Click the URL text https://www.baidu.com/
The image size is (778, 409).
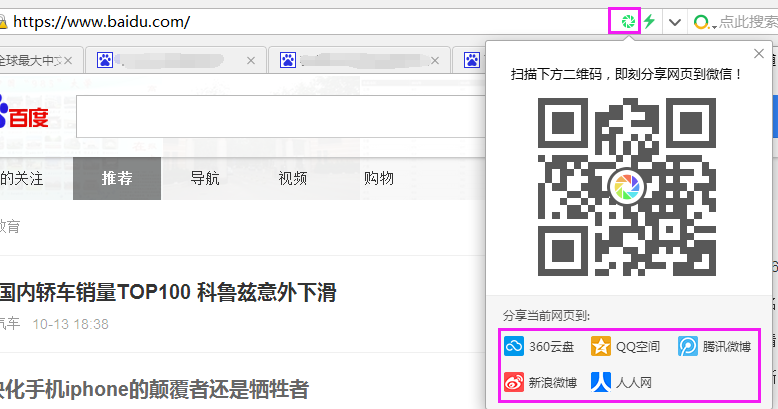coord(102,22)
